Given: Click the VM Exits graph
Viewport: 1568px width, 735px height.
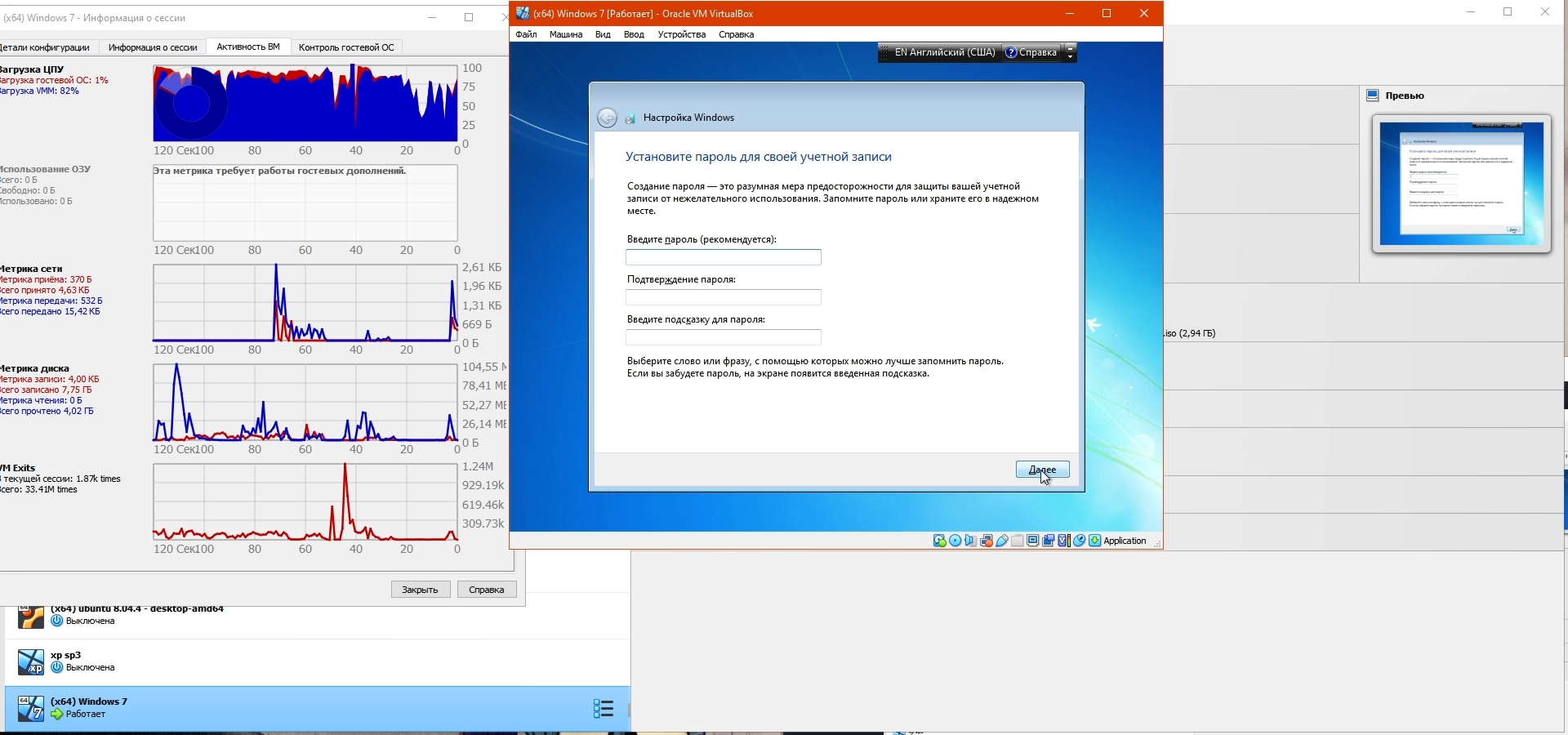Looking at the screenshot, I should (305, 502).
